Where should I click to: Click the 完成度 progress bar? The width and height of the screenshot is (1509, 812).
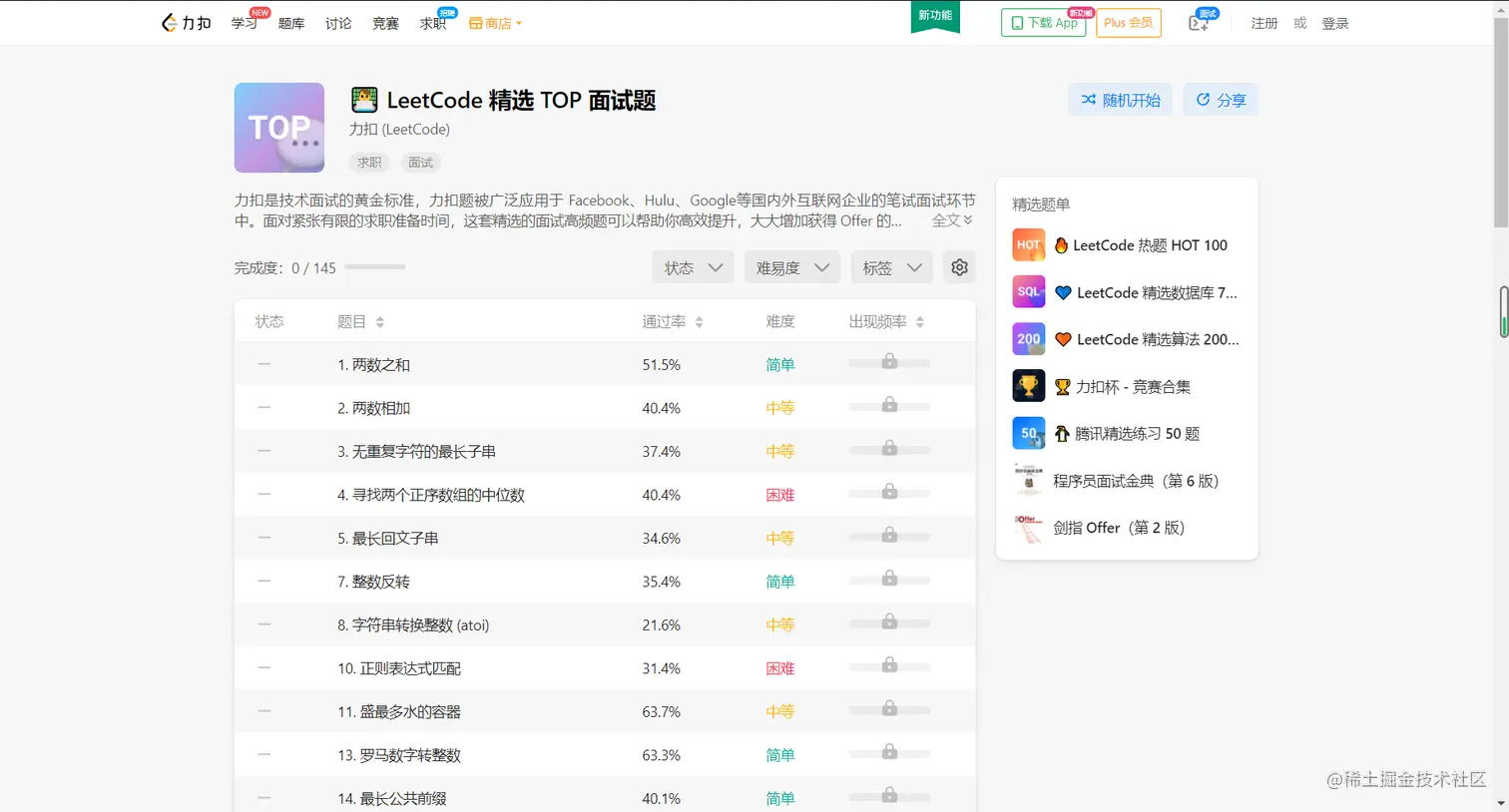(375, 267)
